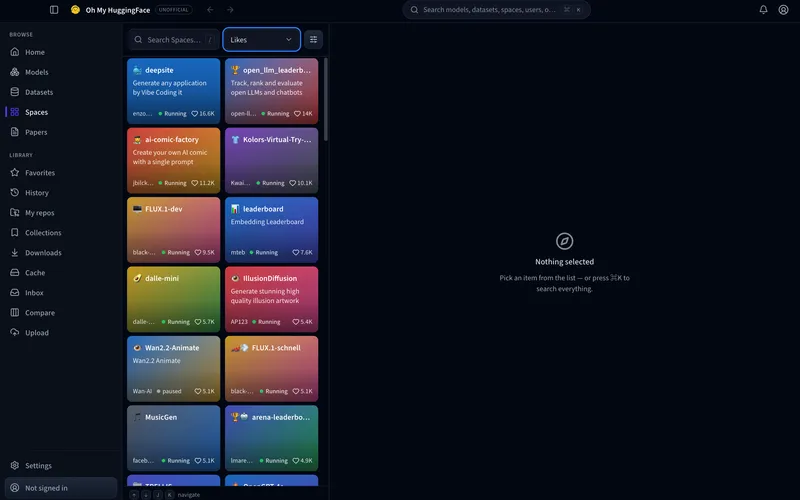Click the Downloads arrow icon

[x=15, y=253]
